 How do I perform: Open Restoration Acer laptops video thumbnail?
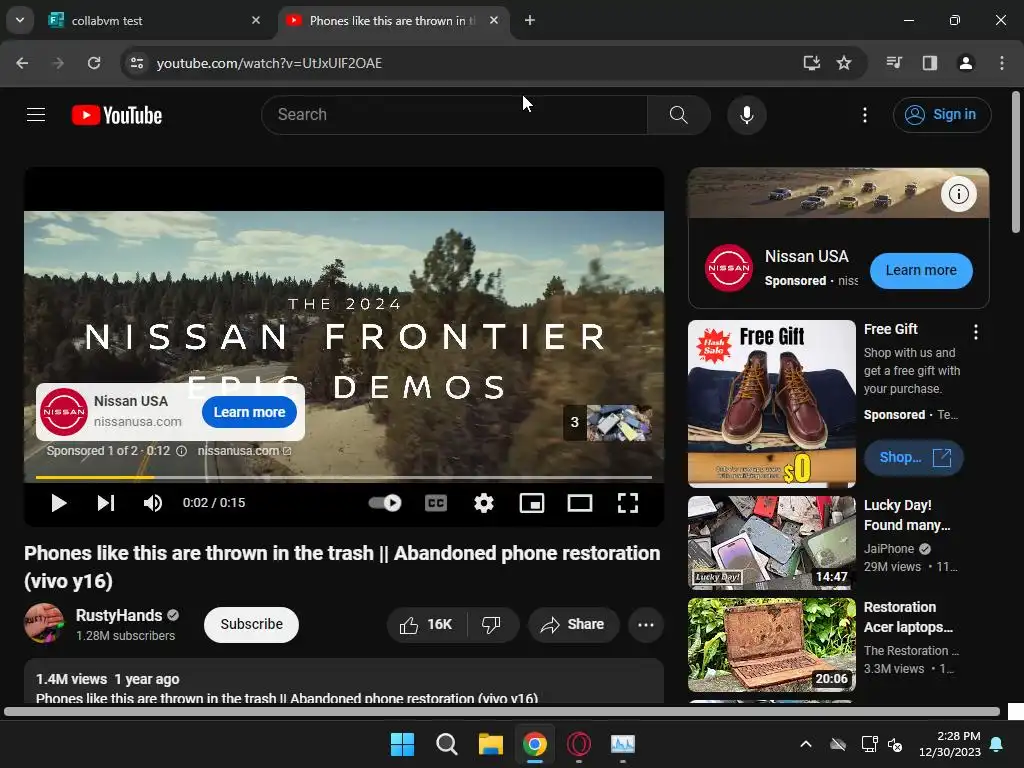pos(772,645)
